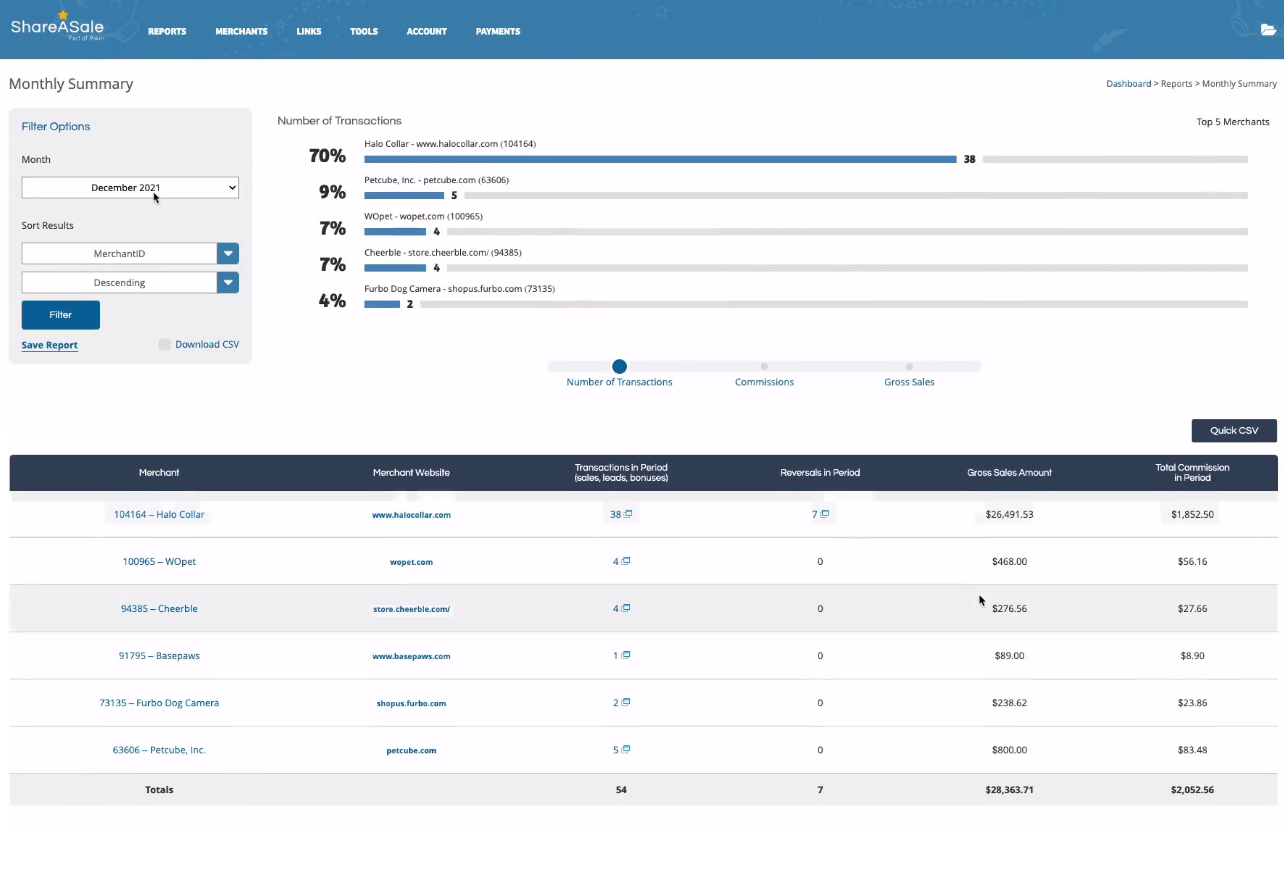1284x869 pixels.
Task: Click the $1,852.50 commission value
Action: (1192, 514)
